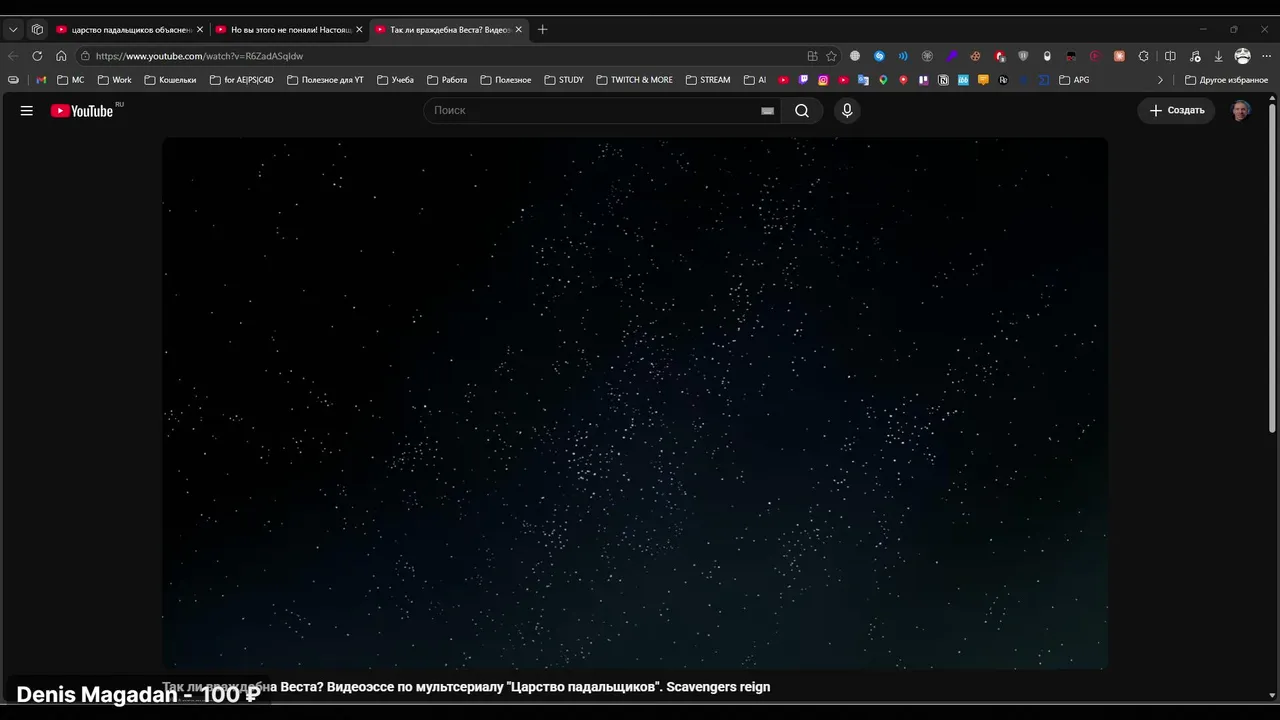The image size is (1280, 720).
Task: Open the browser extensions puzzle menu
Action: point(1144,56)
